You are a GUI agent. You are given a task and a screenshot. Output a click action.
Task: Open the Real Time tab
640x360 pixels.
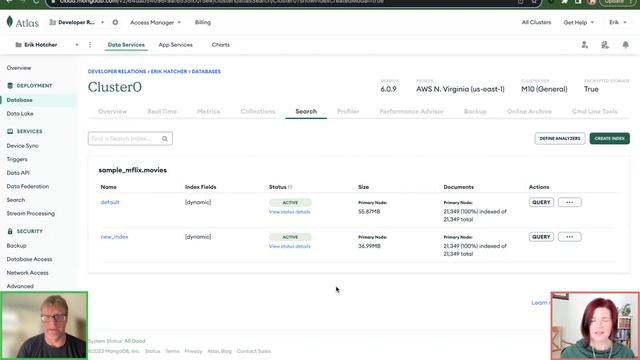[x=162, y=111]
